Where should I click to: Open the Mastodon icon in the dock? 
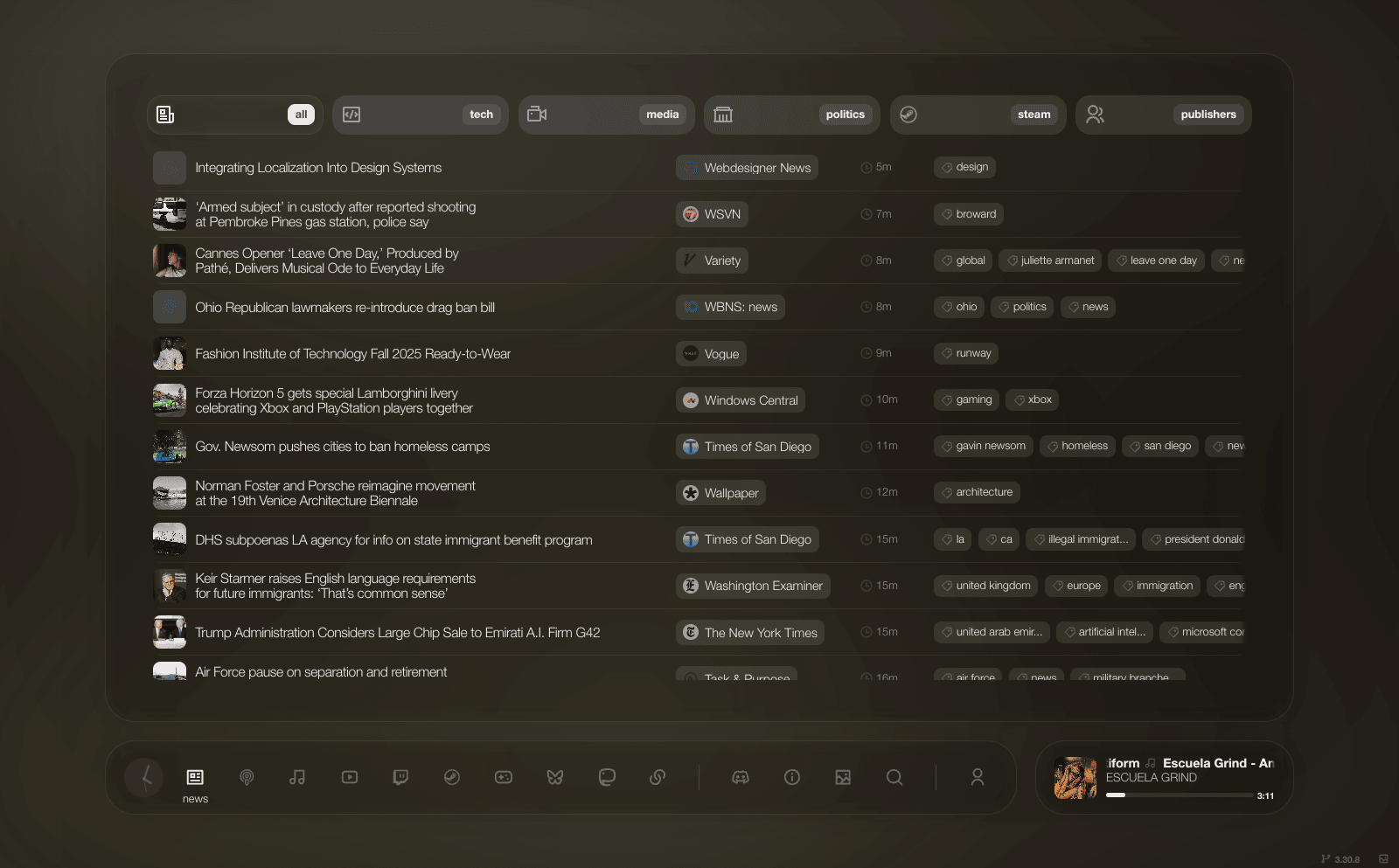[x=607, y=777]
